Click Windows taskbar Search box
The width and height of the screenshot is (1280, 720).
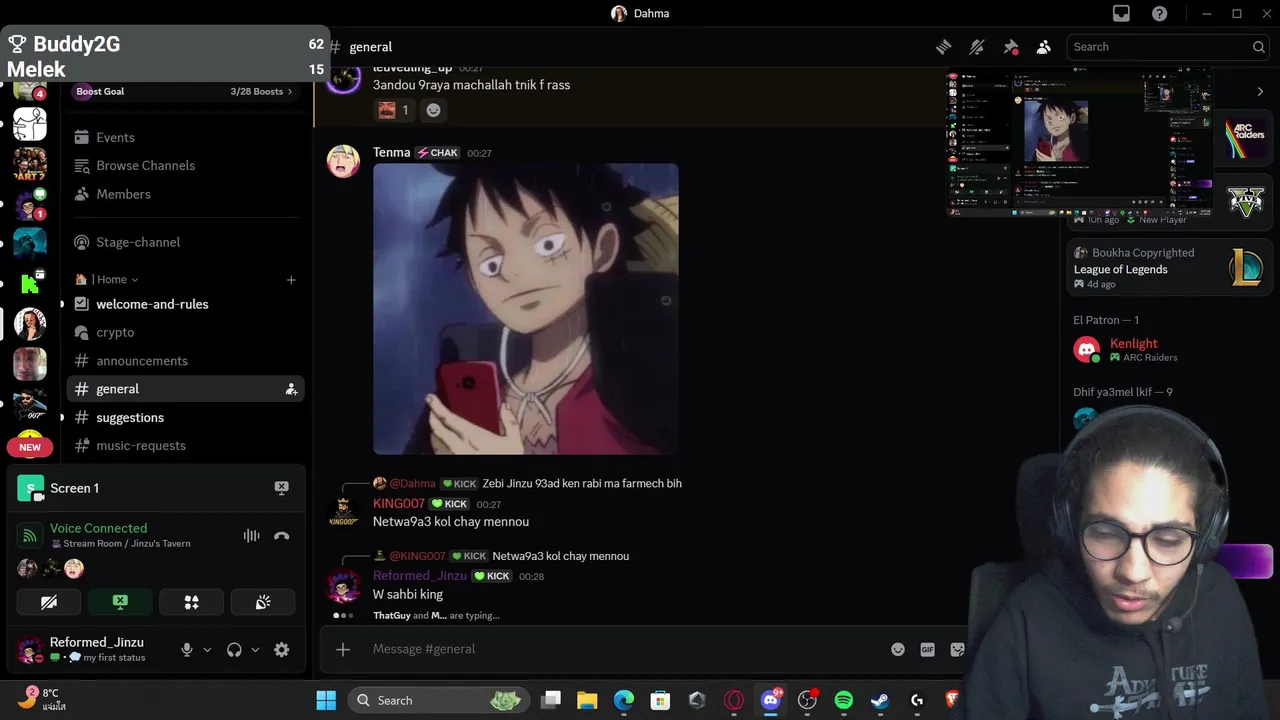[439, 700]
